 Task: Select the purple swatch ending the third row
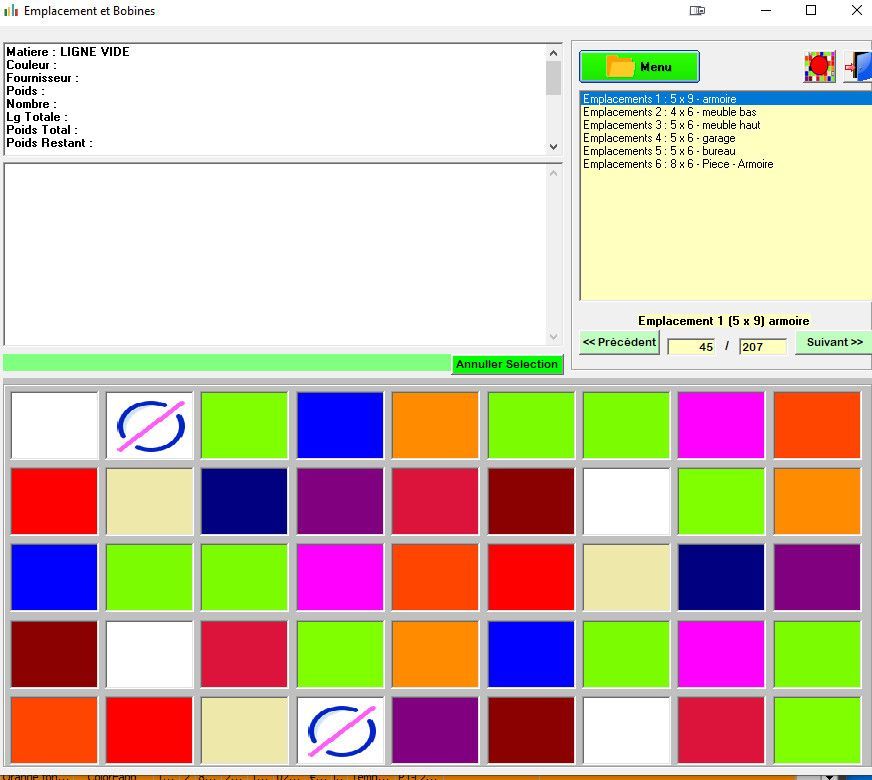pos(817,578)
